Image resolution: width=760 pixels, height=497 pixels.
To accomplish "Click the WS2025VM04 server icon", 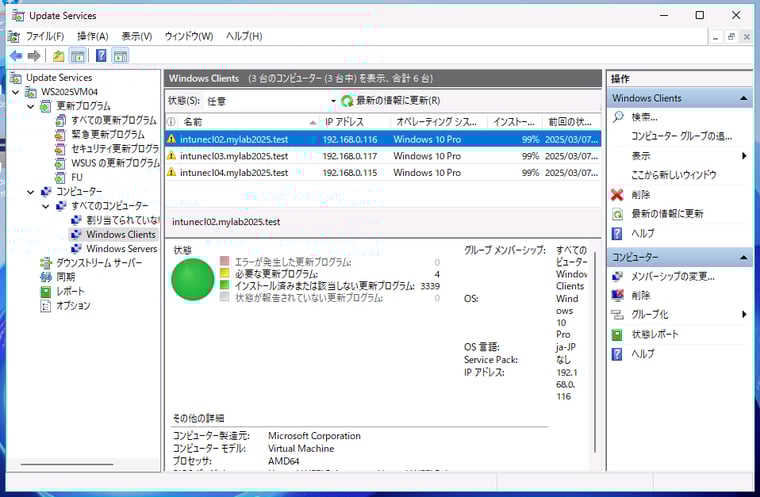I will tap(31, 92).
